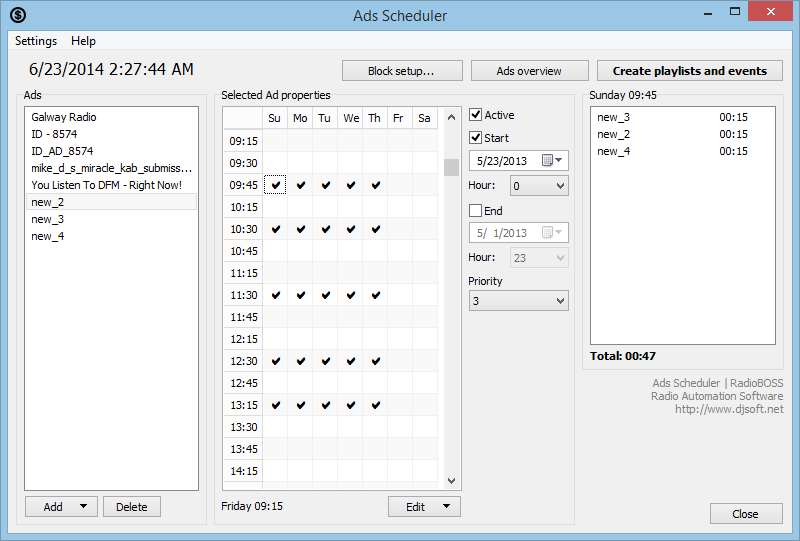Toggle the Start checkbox
The width and height of the screenshot is (800, 541).
476,138
